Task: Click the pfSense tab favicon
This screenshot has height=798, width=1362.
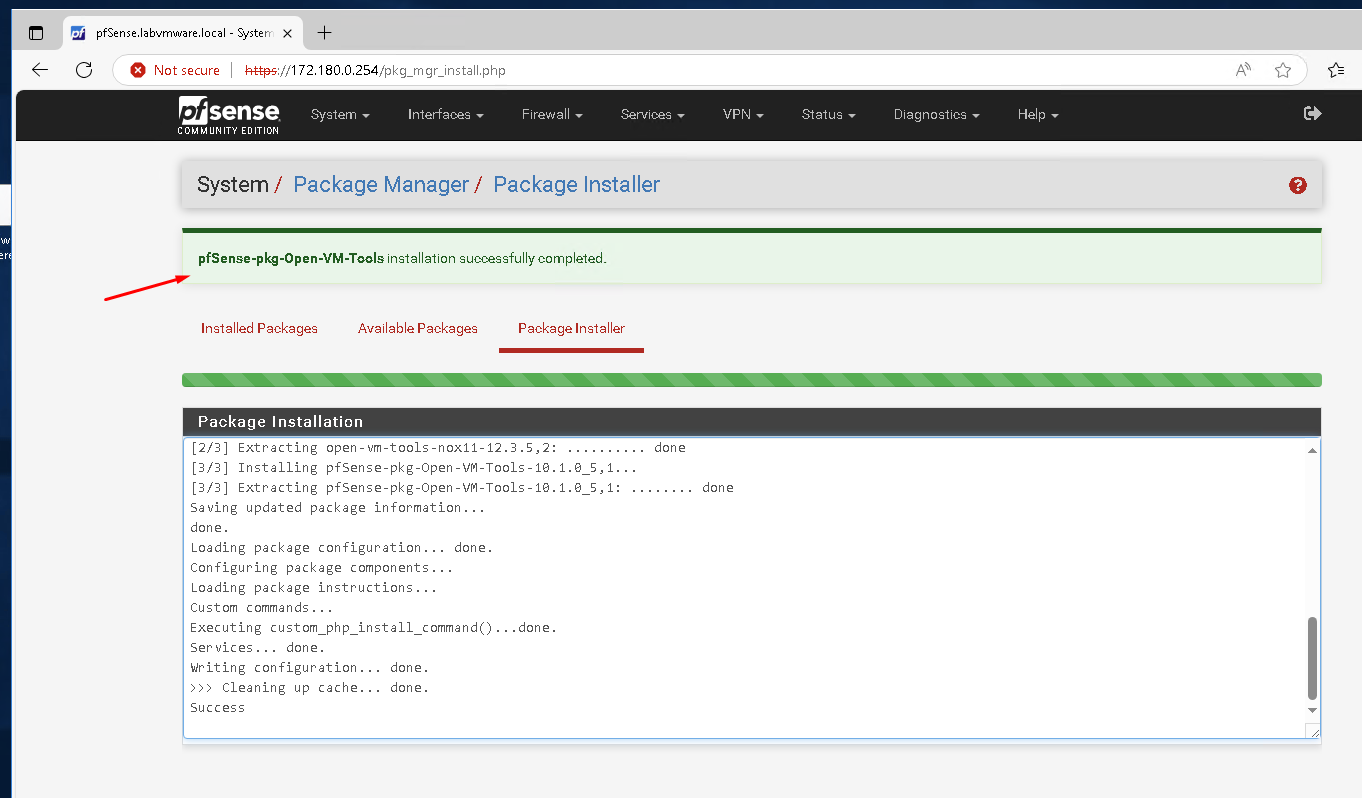Action: pos(78,33)
